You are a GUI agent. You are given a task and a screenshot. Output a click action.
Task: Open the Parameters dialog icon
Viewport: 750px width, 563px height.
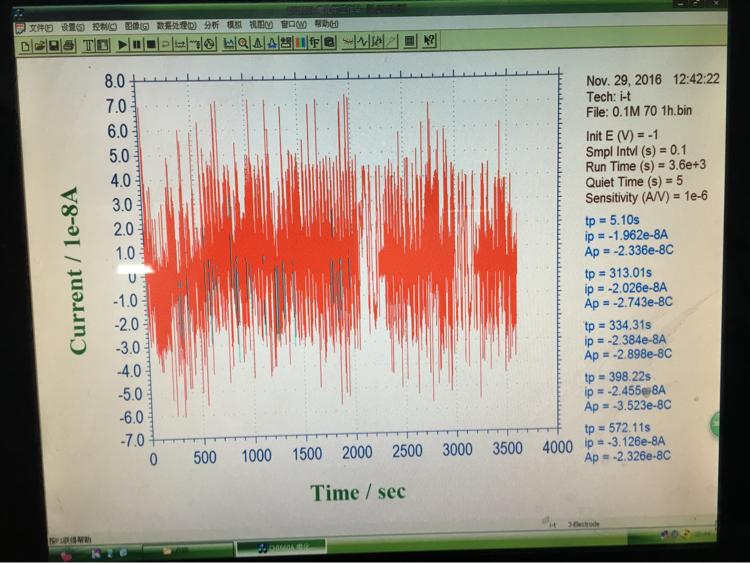click(x=103, y=45)
